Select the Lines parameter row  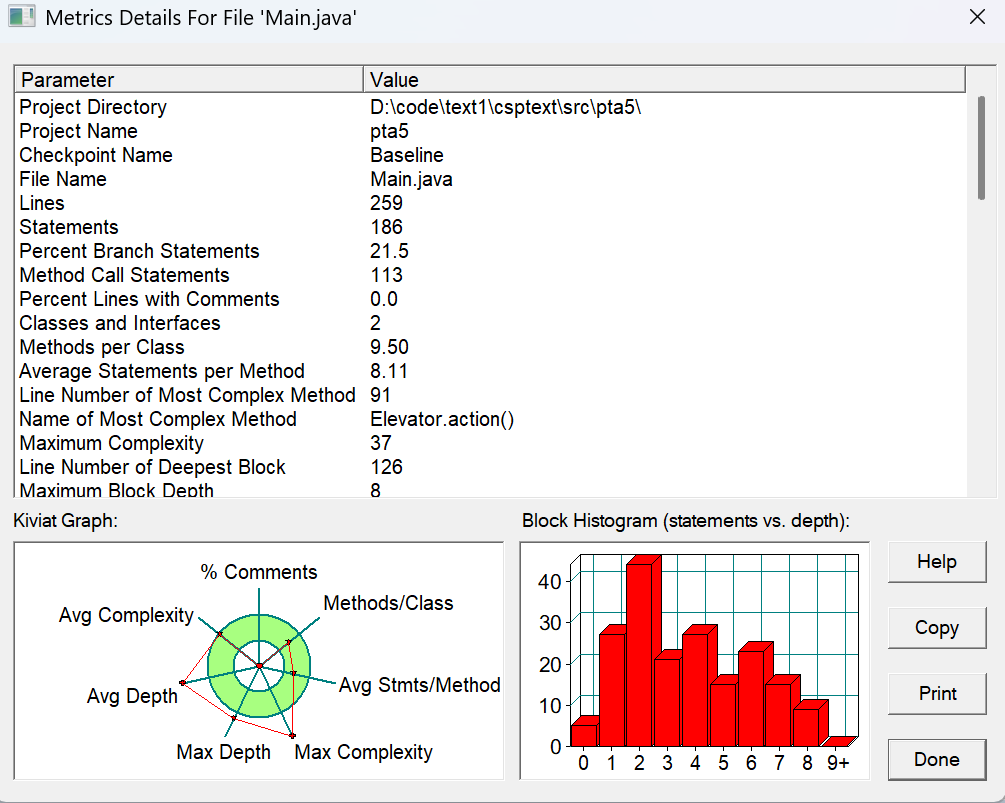pos(490,203)
